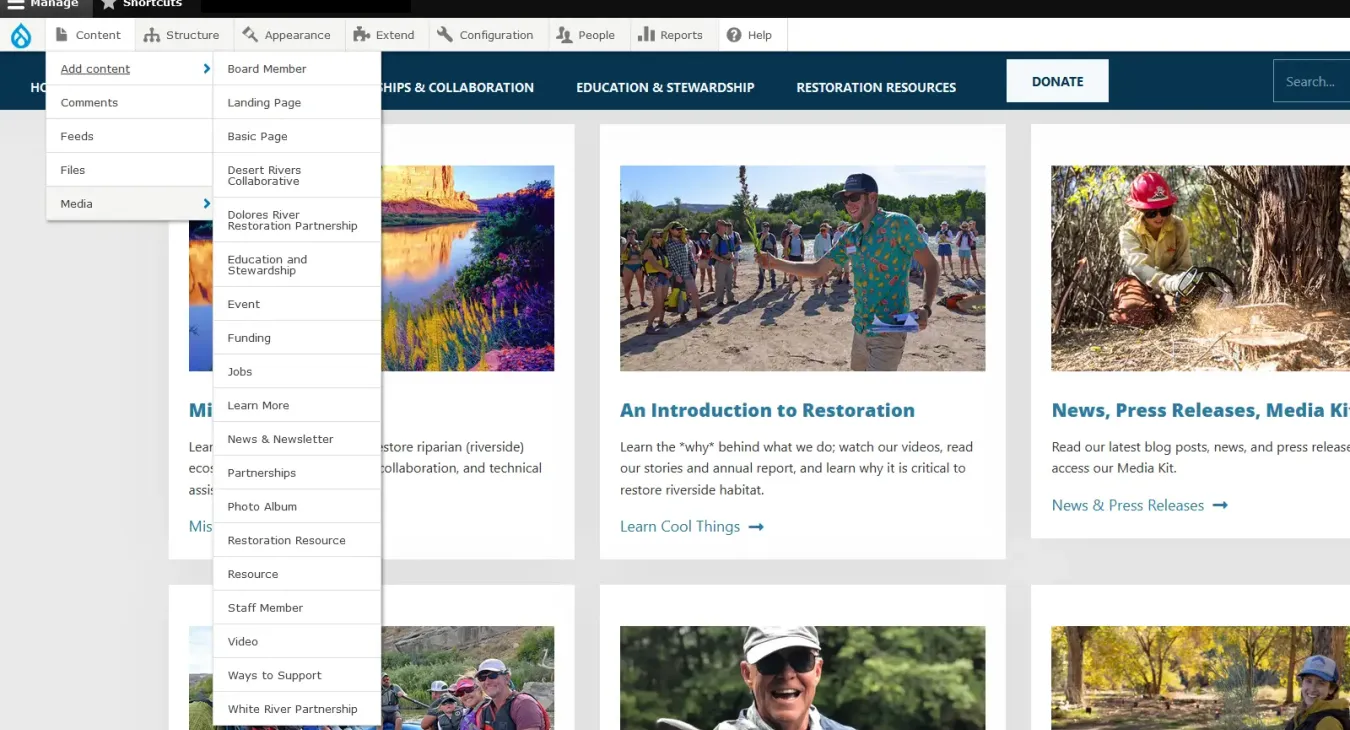The width and height of the screenshot is (1350, 730).
Task: Choose Photo Album content type
Action: pyautogui.click(x=297, y=507)
